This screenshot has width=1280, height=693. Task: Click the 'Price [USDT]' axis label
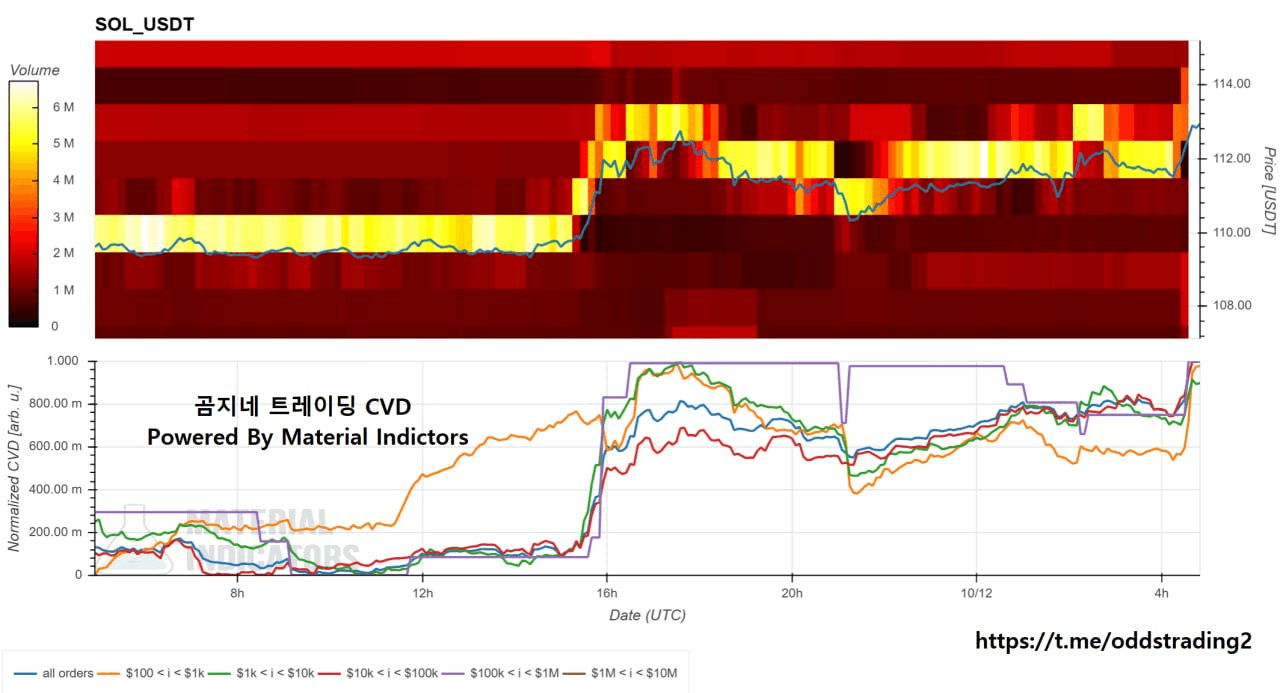coord(1269,191)
